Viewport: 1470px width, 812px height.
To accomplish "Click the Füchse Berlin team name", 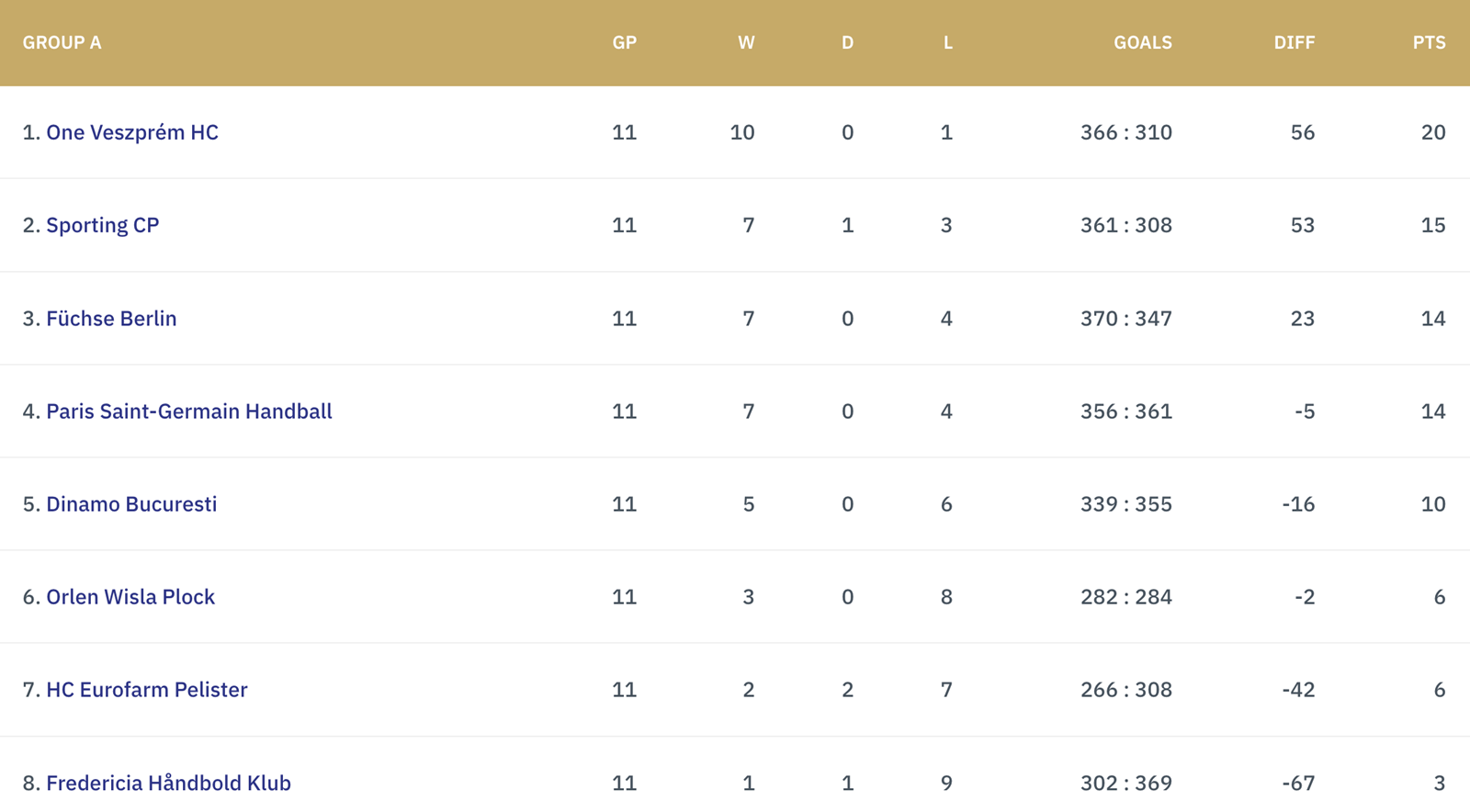I will (x=111, y=319).
